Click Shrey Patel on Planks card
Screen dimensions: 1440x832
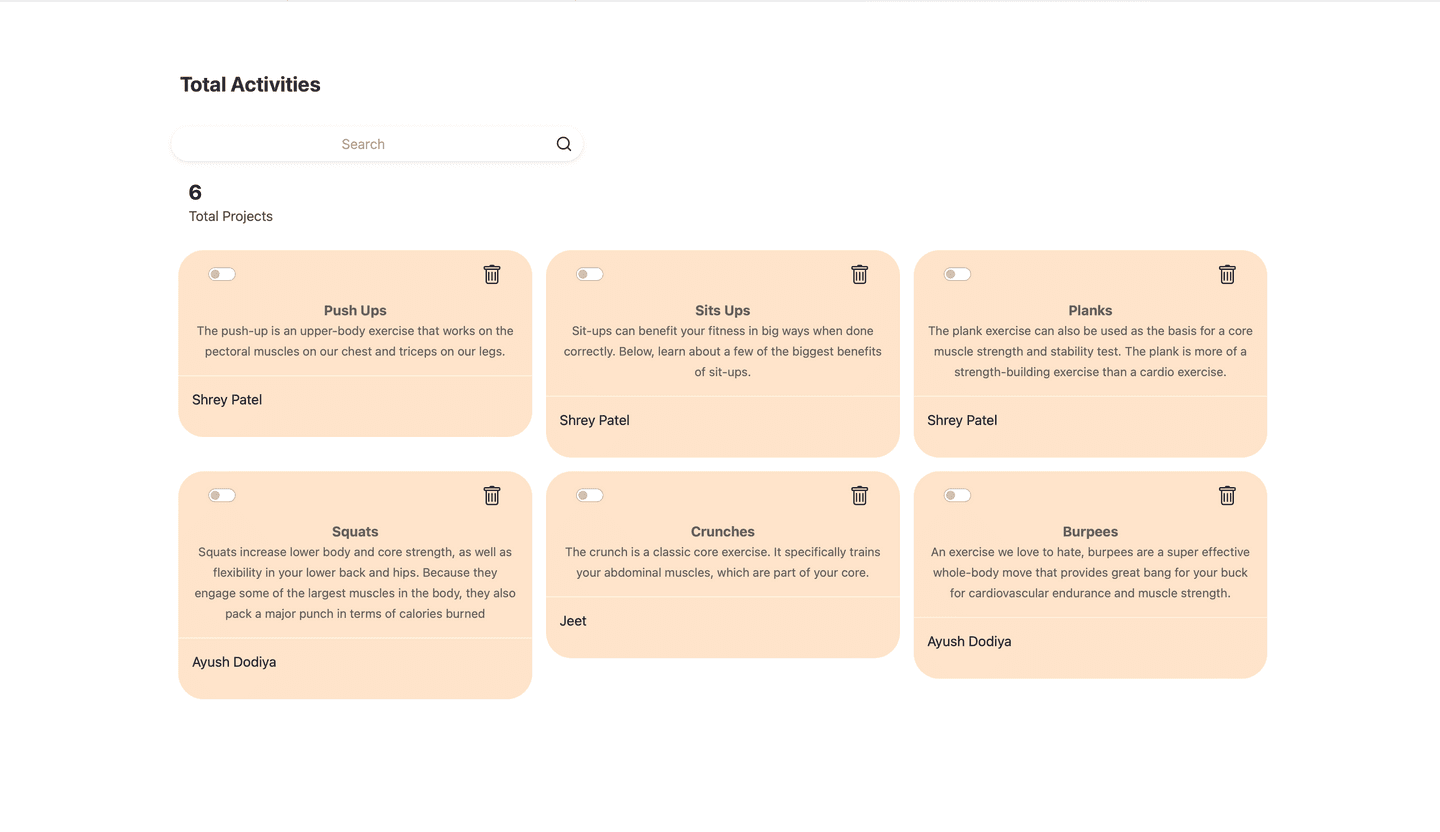point(962,420)
